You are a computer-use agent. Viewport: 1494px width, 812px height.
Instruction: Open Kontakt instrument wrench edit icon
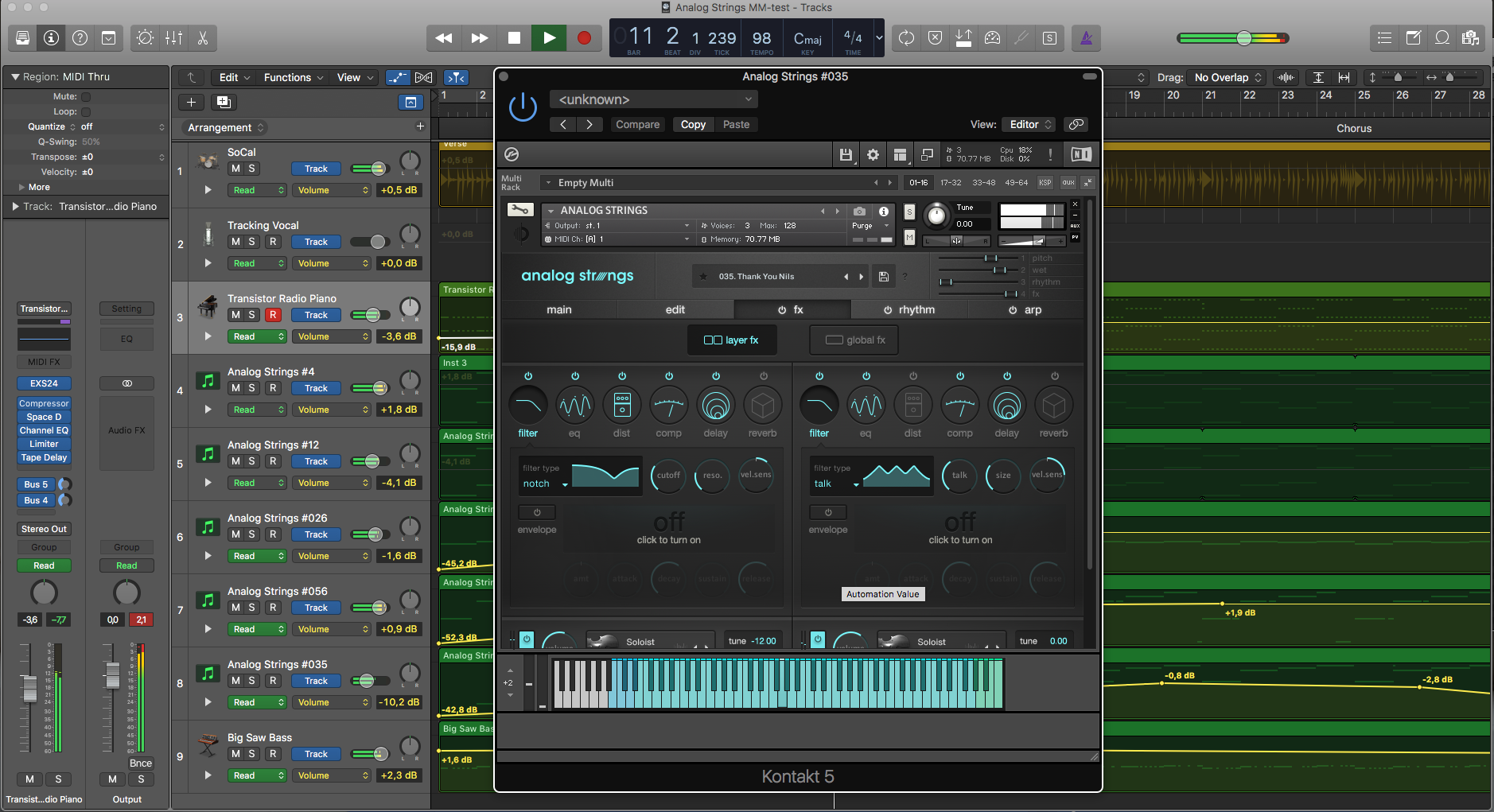pyautogui.click(x=520, y=210)
